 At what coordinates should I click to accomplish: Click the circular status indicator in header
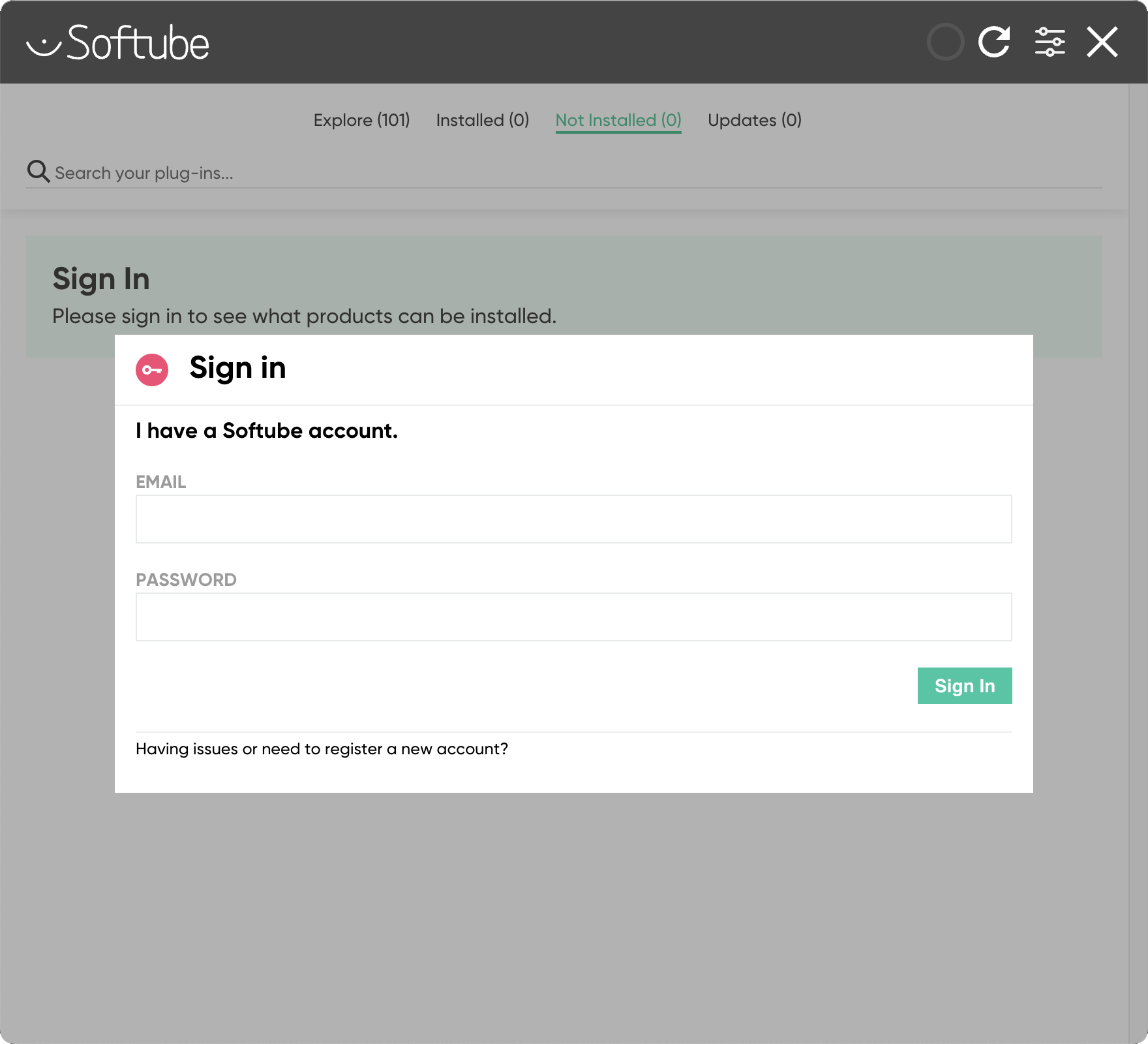[945, 42]
